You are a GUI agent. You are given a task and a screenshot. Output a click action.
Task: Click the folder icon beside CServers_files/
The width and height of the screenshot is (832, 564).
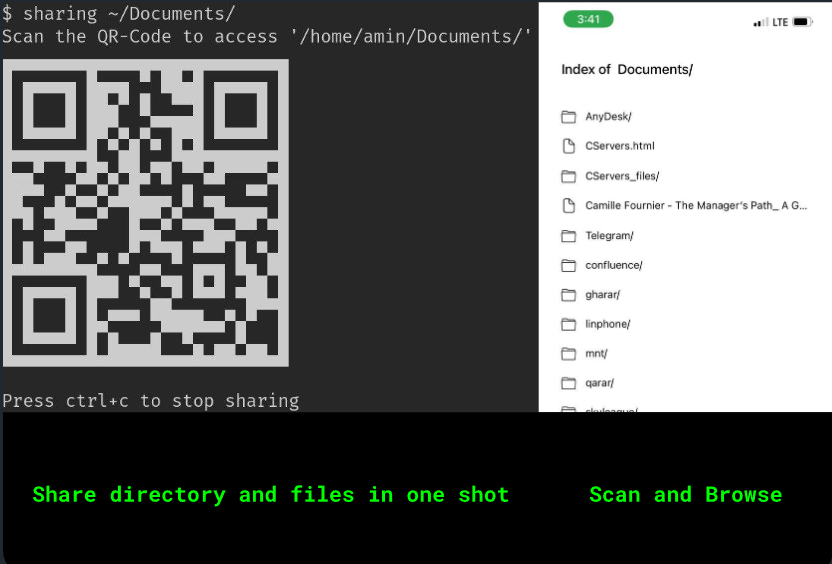tap(568, 176)
